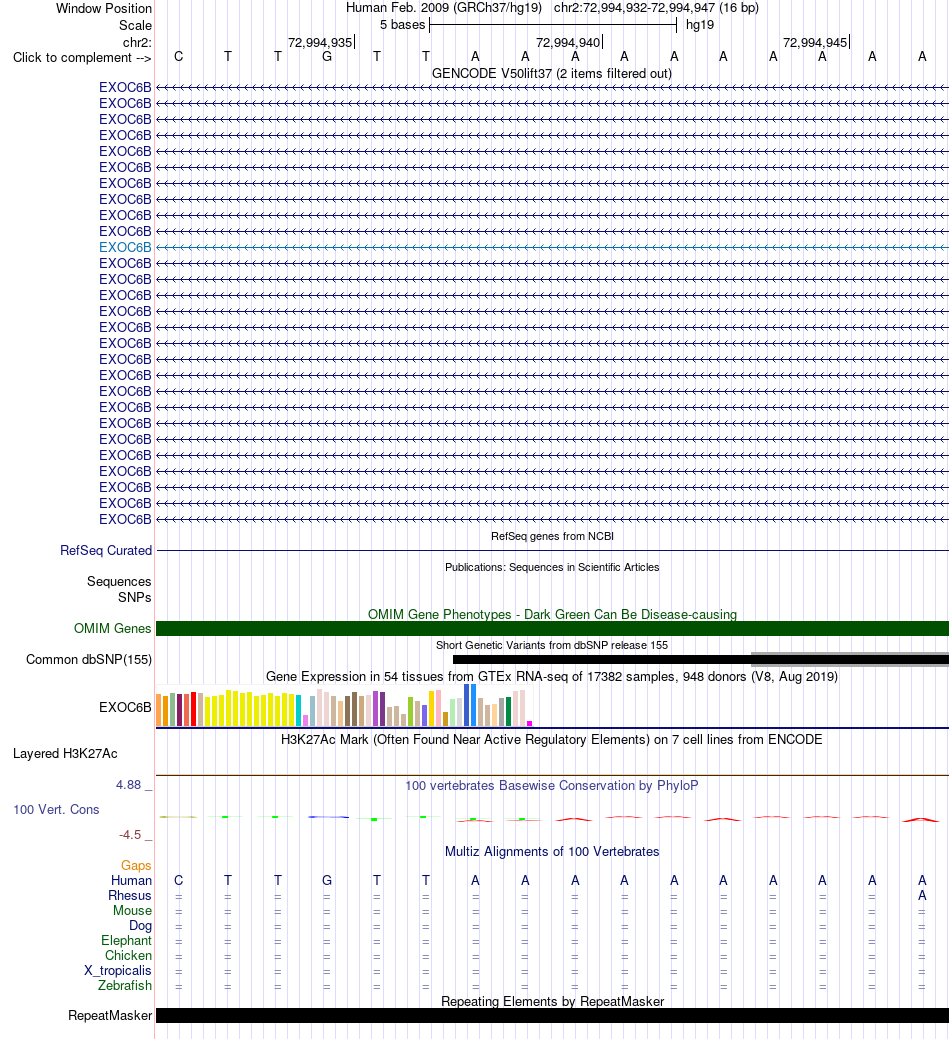Click the 'chr2:' ruler label
The height and width of the screenshot is (1039, 950).
137,42
